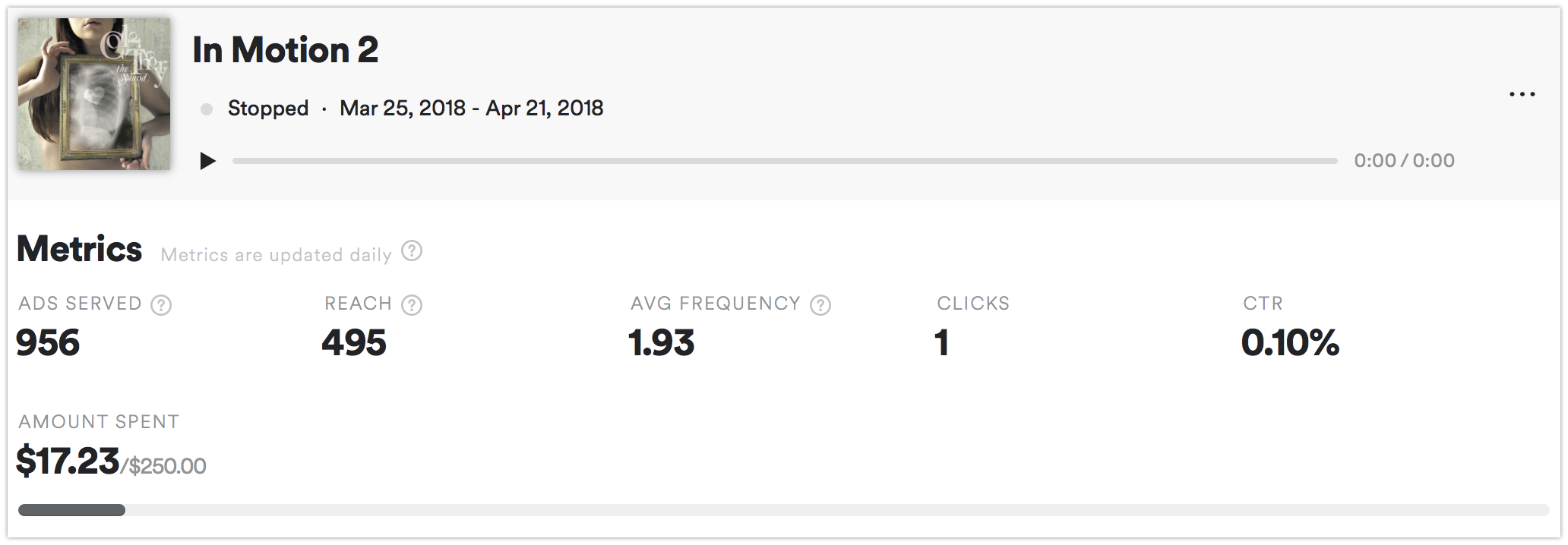Click the Play triangle for the ad audio
The height and width of the screenshot is (545, 1568).
click(x=207, y=160)
